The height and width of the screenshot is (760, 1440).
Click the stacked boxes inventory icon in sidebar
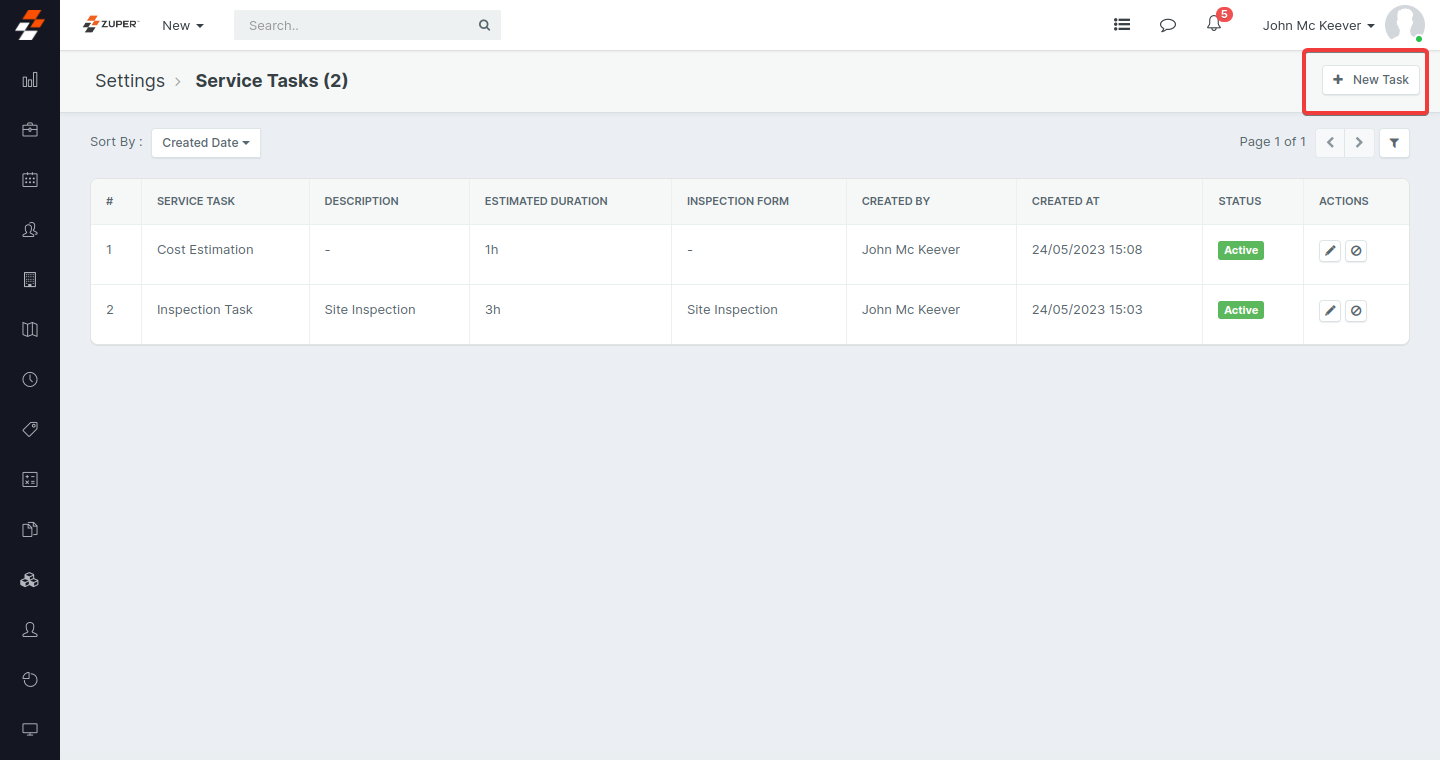pyautogui.click(x=30, y=580)
